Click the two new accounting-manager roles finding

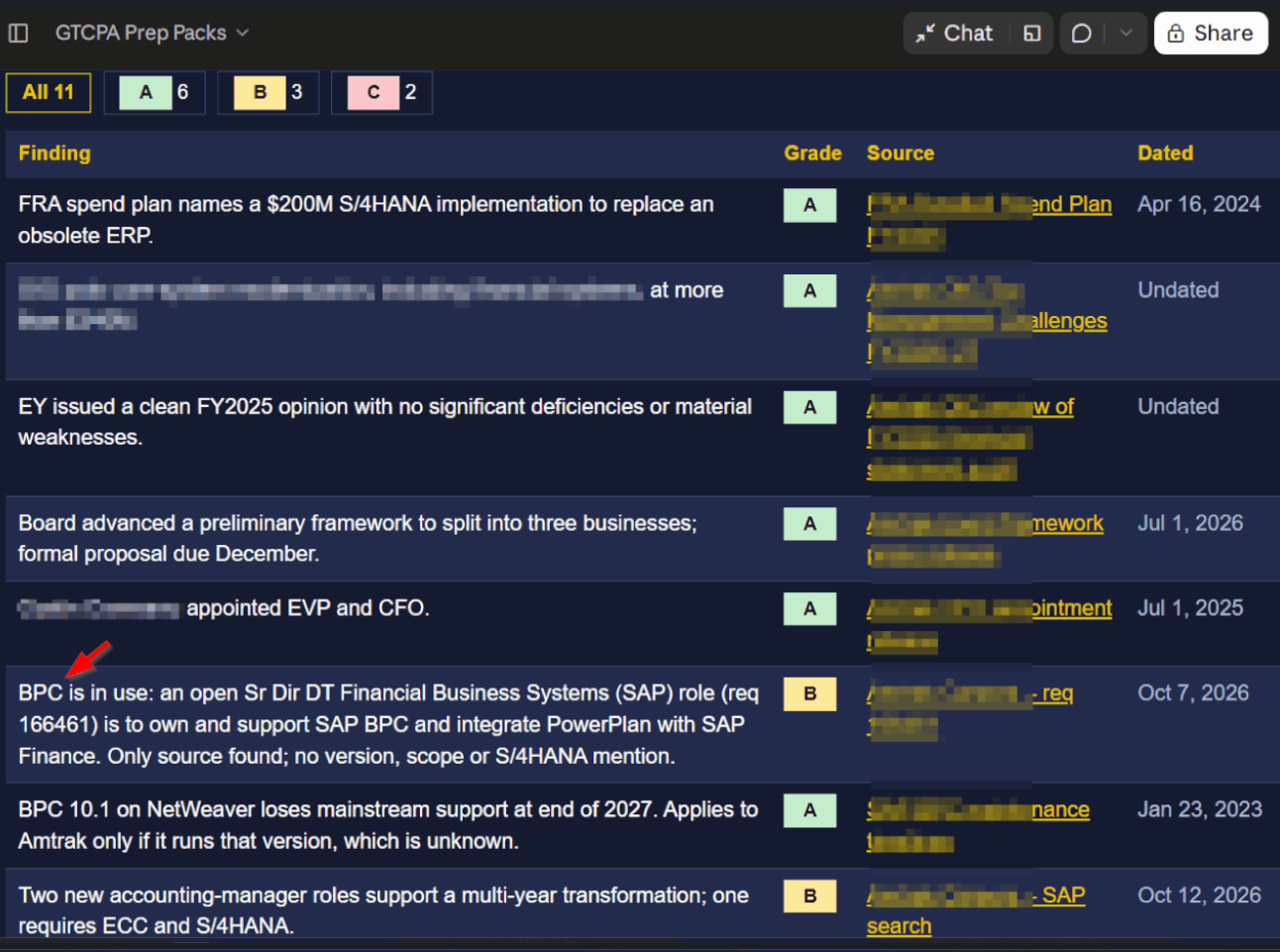(x=383, y=910)
